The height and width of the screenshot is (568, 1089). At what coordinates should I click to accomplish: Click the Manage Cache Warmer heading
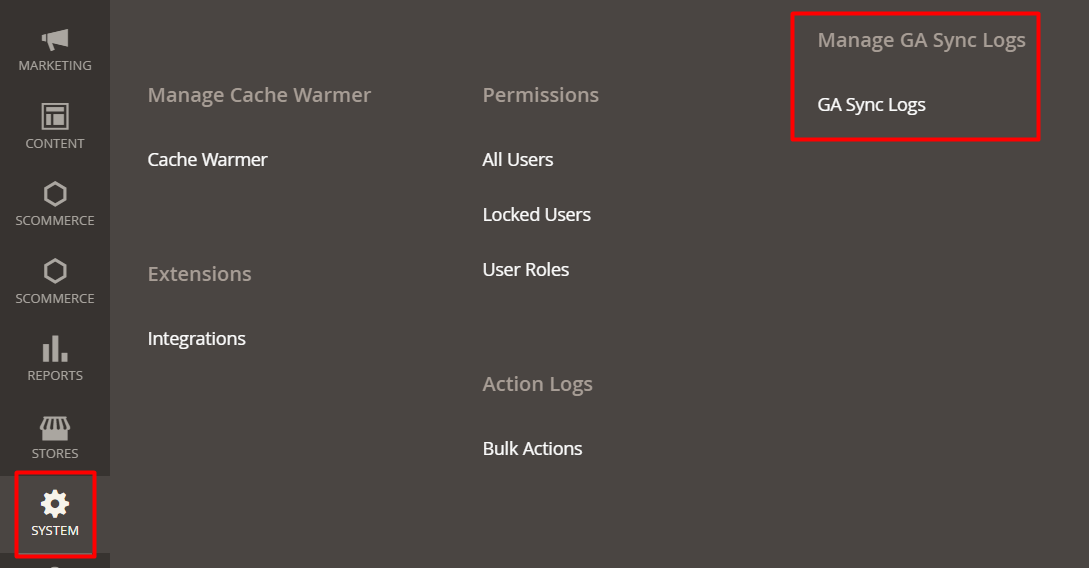pyautogui.click(x=259, y=95)
